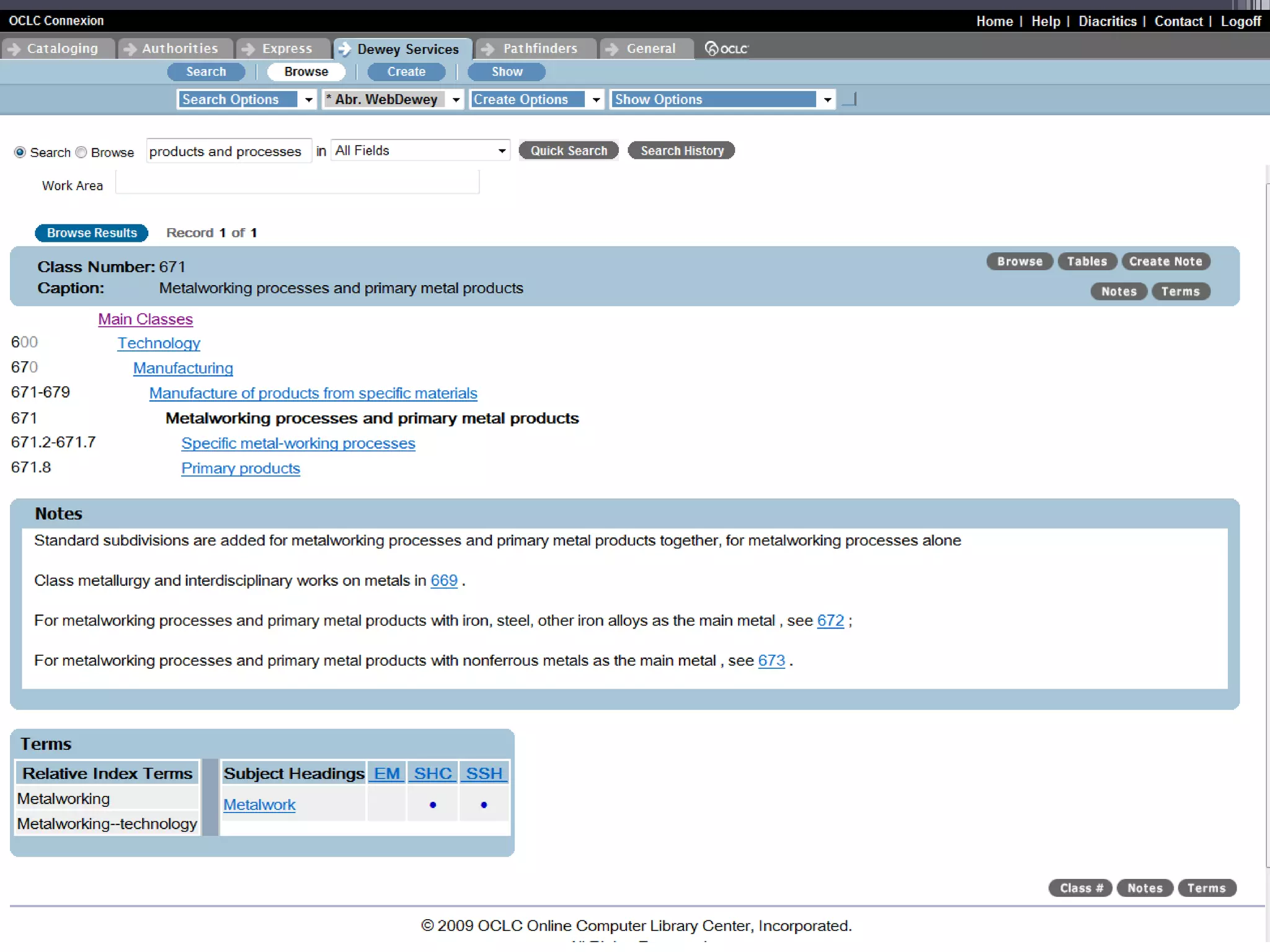Click into the Work Area field
The image size is (1270, 952).
[297, 183]
